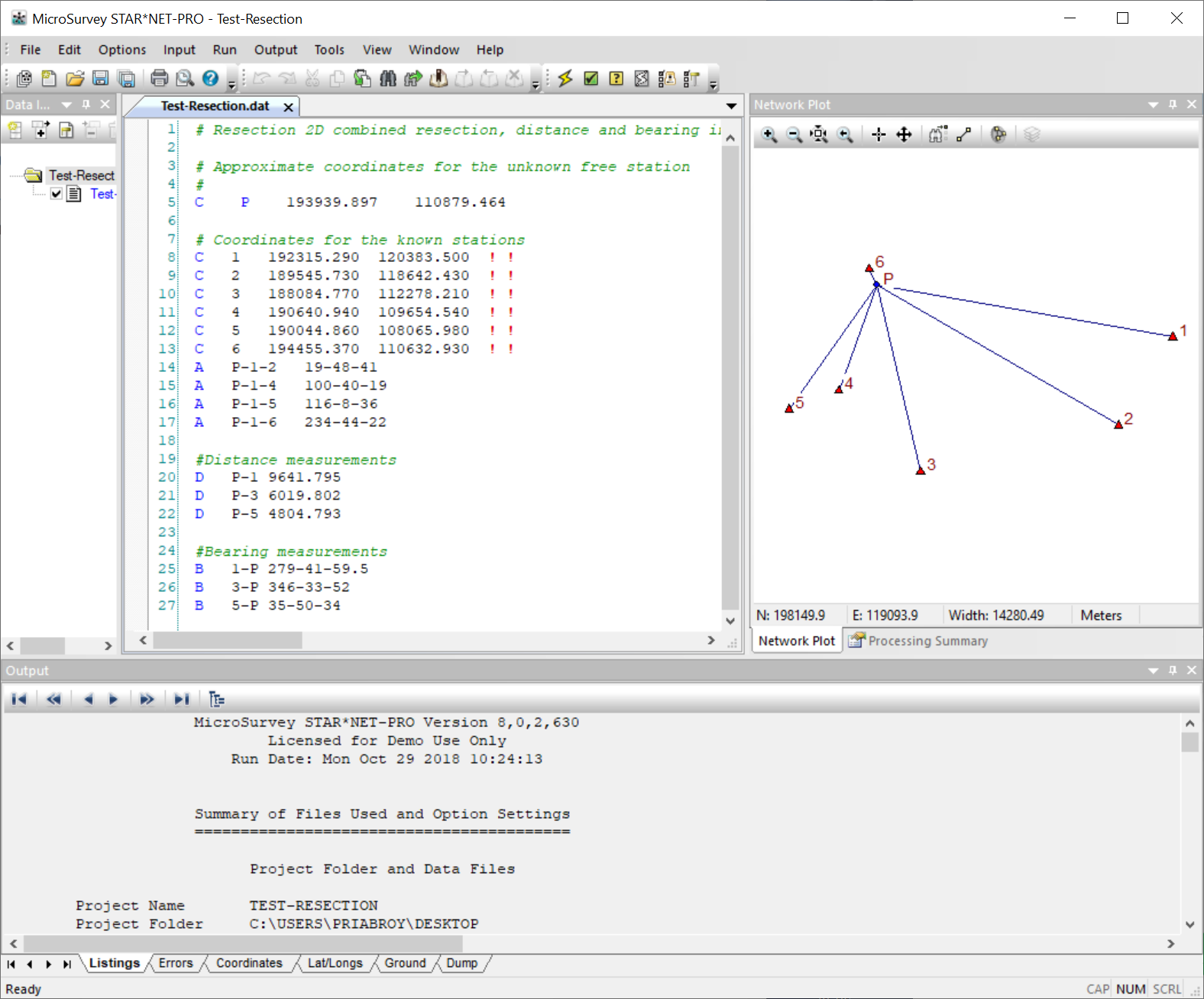The image size is (1204, 999).
Task: Click the Save toolbar icon
Action: [100, 78]
